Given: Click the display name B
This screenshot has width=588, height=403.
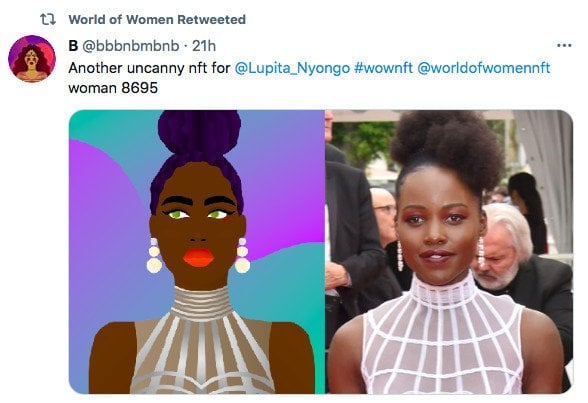Looking at the screenshot, I should [73, 46].
